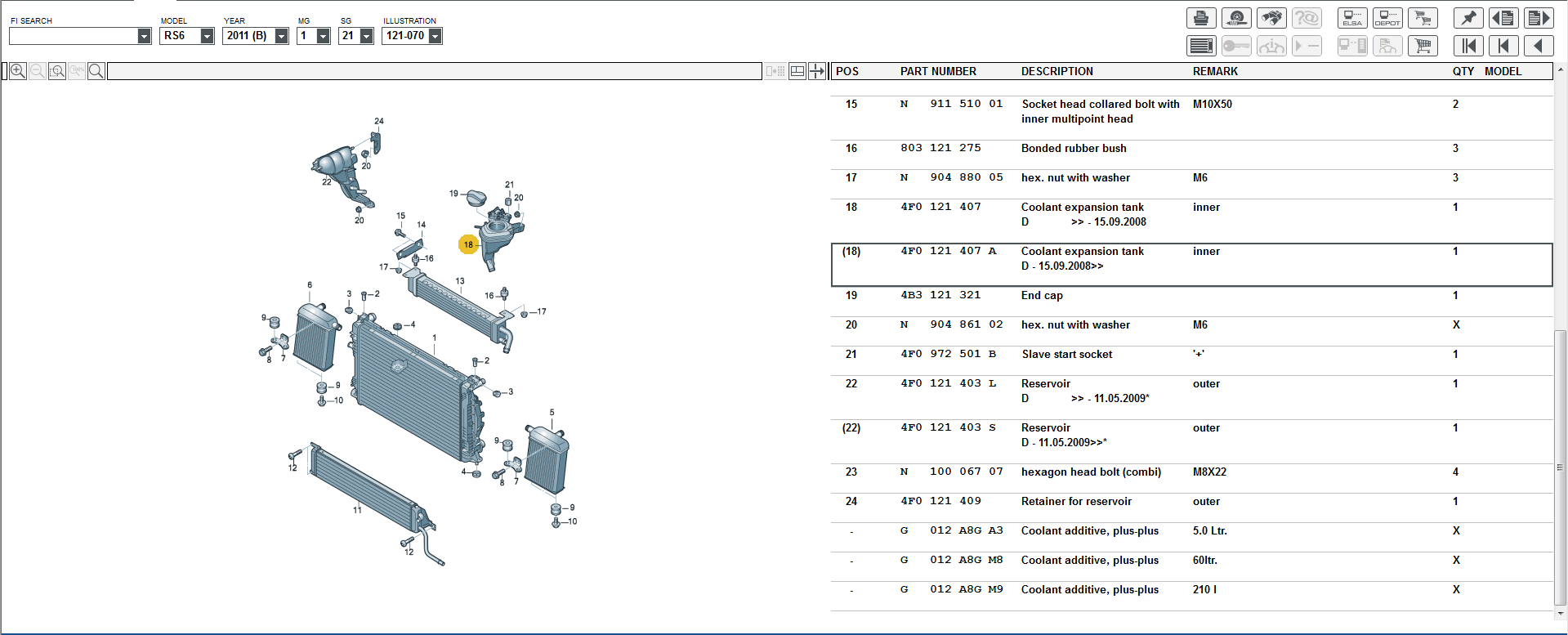1568x635 pixels.
Task: Click the pushpin icon
Action: click(x=1468, y=18)
